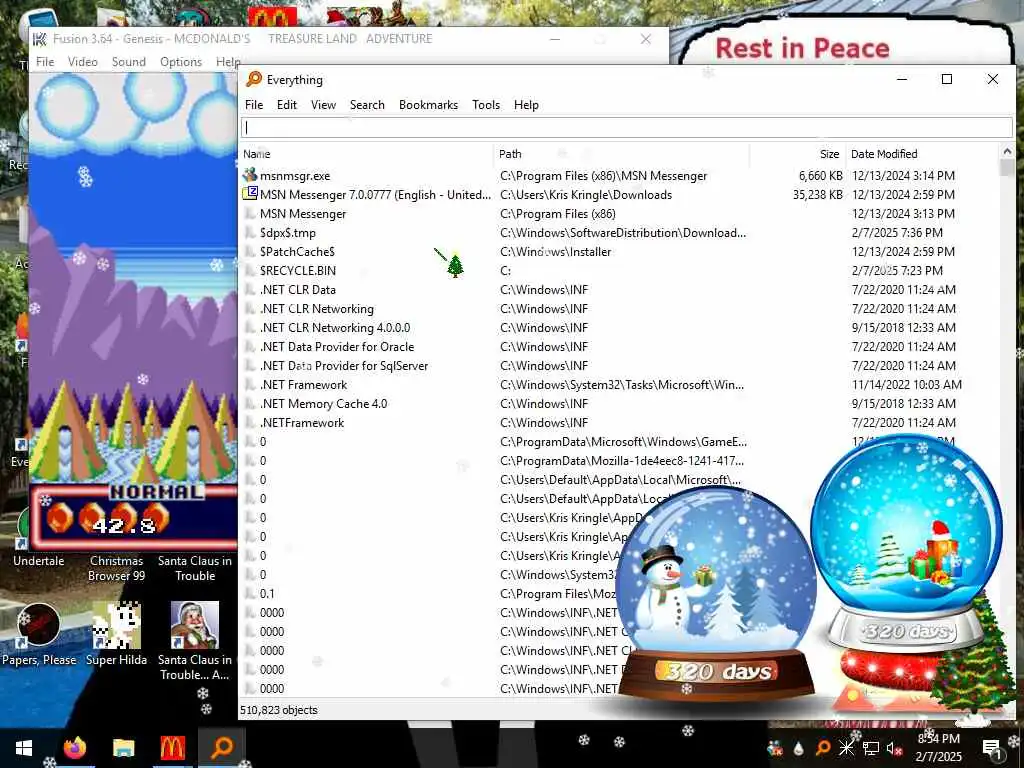The height and width of the screenshot is (768, 1024).
Task: Click the muted volume speaker icon
Action: [894, 748]
